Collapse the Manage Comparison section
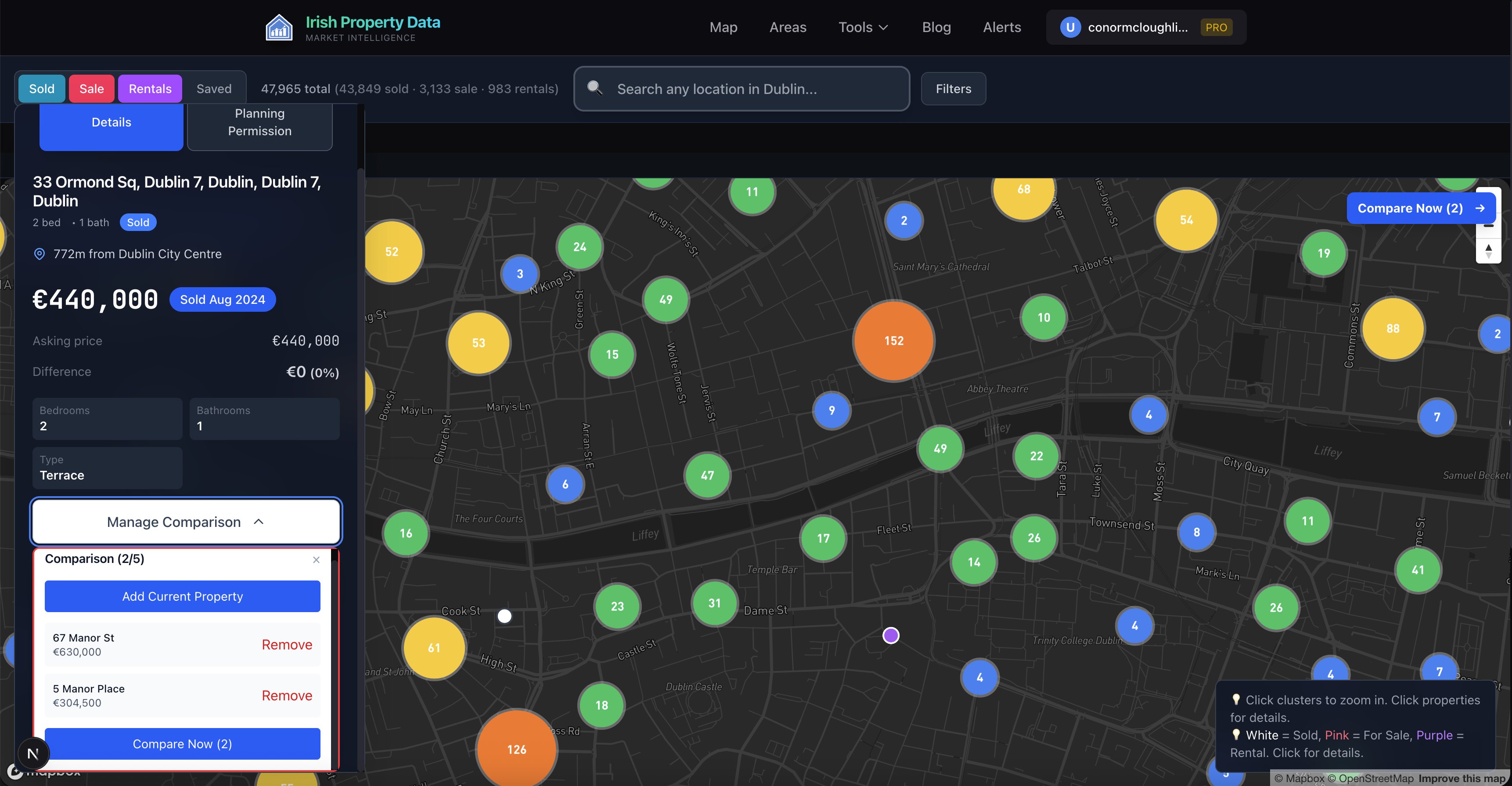The width and height of the screenshot is (1512, 786). coord(186,522)
